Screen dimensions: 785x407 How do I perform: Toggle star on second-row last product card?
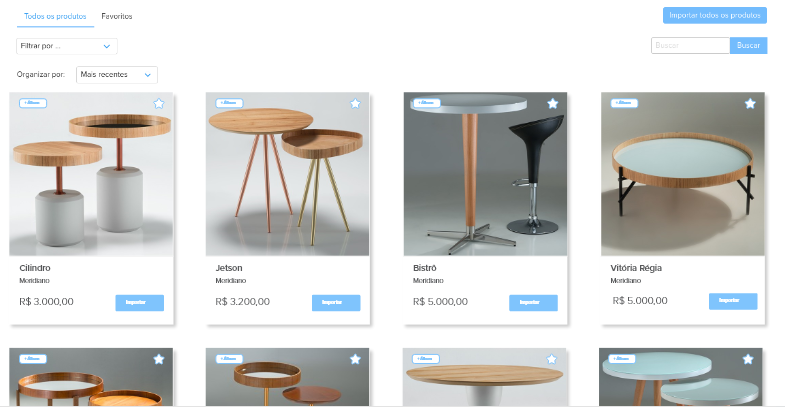pyautogui.click(x=748, y=359)
